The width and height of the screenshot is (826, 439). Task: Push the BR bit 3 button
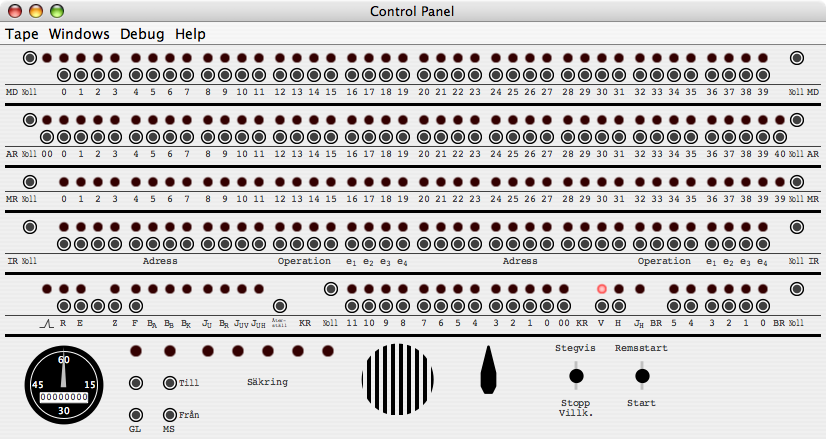[x=712, y=306]
